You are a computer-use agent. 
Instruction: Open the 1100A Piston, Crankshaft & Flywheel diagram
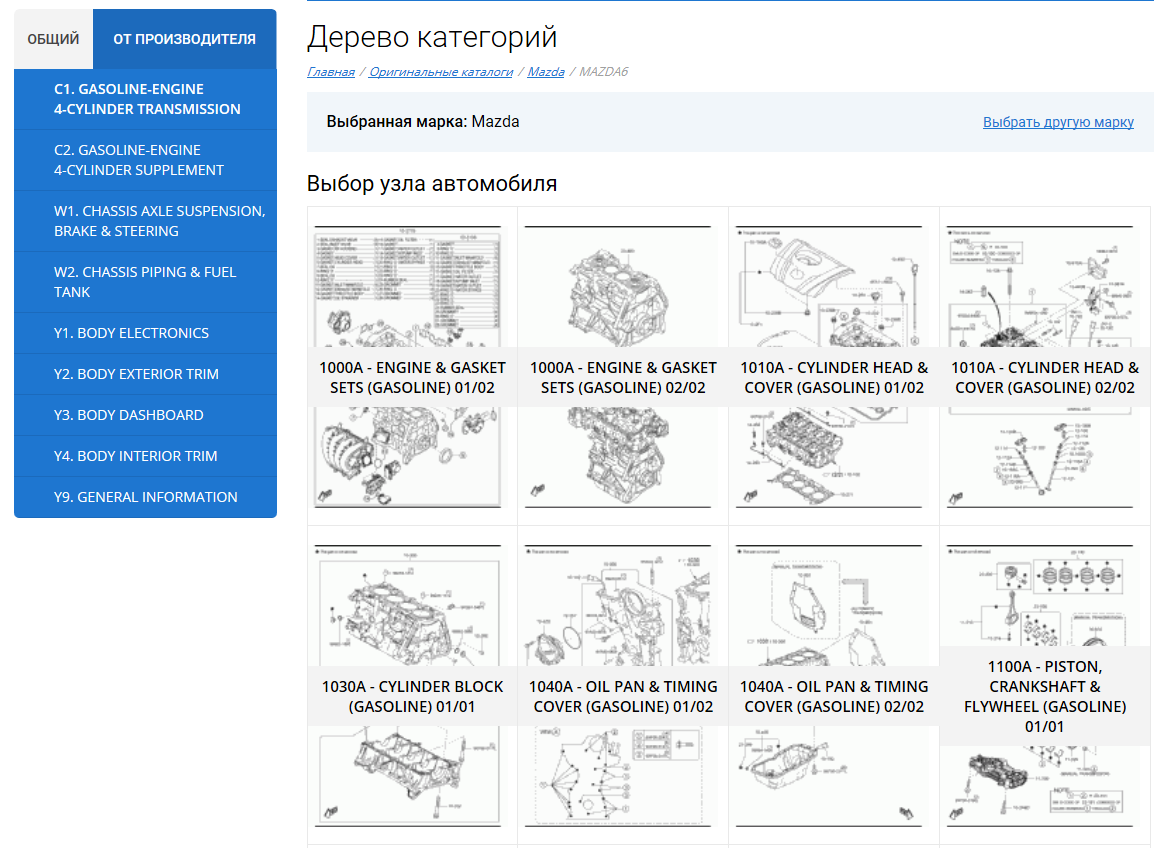[1045, 686]
